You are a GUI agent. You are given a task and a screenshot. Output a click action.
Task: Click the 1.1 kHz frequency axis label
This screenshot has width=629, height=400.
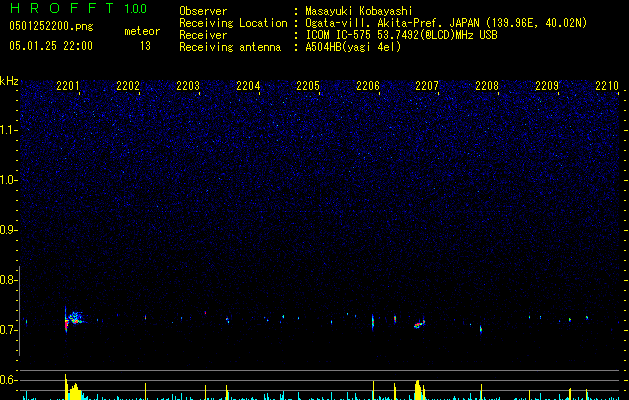tap(9, 130)
